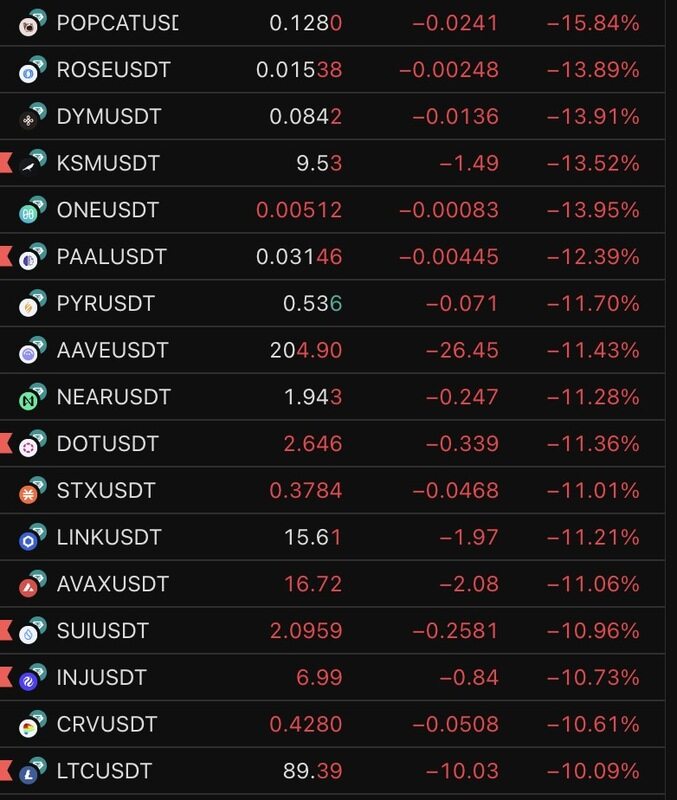The height and width of the screenshot is (800, 677).
Task: Click the NEARUSDT −11.28% change percentage
Action: pos(593,397)
